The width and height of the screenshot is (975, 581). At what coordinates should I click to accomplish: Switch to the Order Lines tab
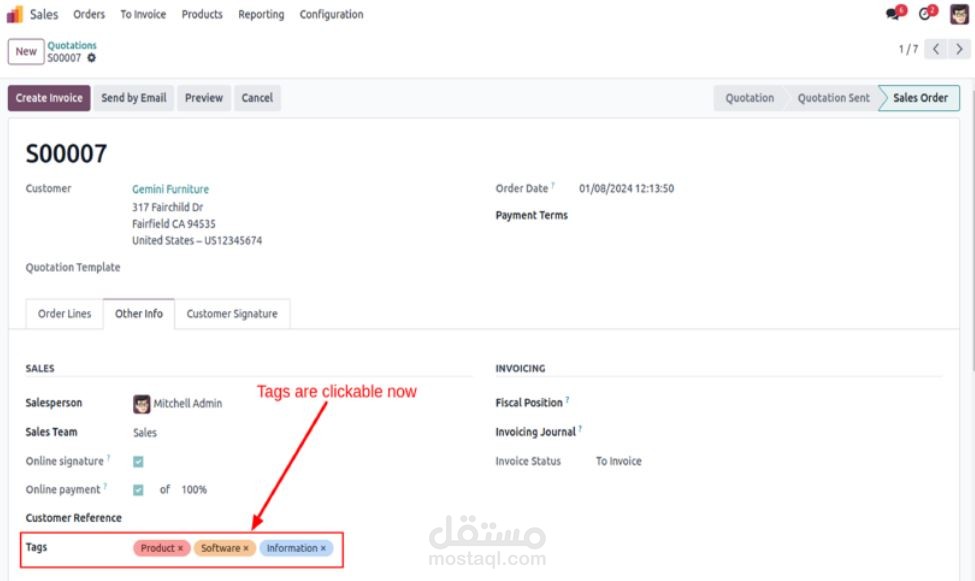click(x=65, y=314)
